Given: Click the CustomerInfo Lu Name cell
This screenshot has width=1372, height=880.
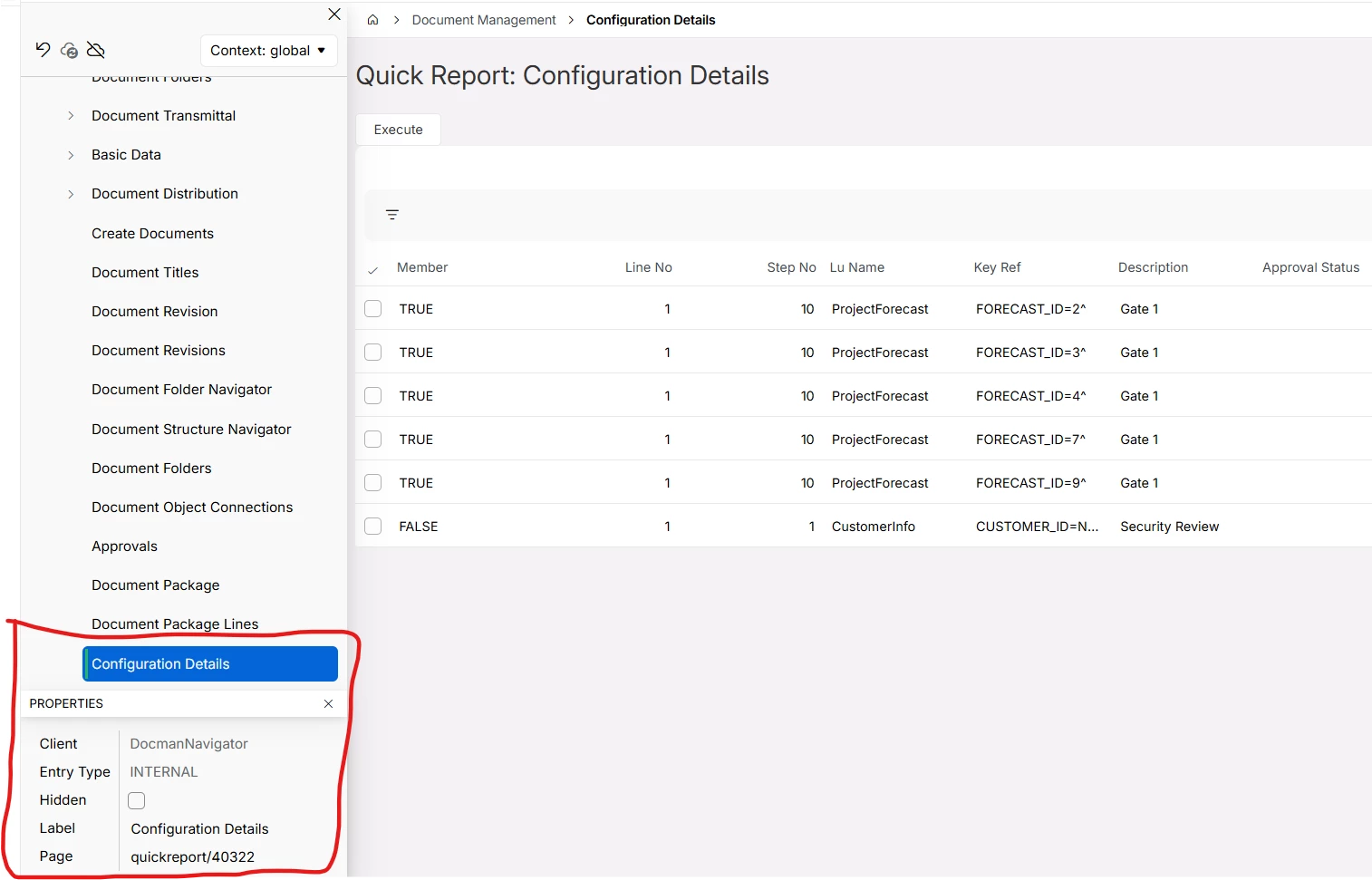Looking at the screenshot, I should pyautogui.click(x=874, y=527).
